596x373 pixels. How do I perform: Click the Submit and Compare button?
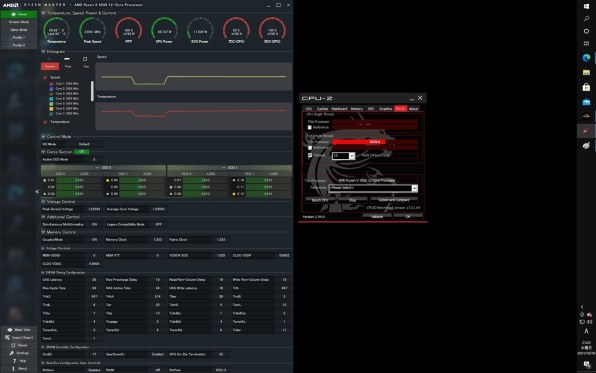click(x=394, y=200)
